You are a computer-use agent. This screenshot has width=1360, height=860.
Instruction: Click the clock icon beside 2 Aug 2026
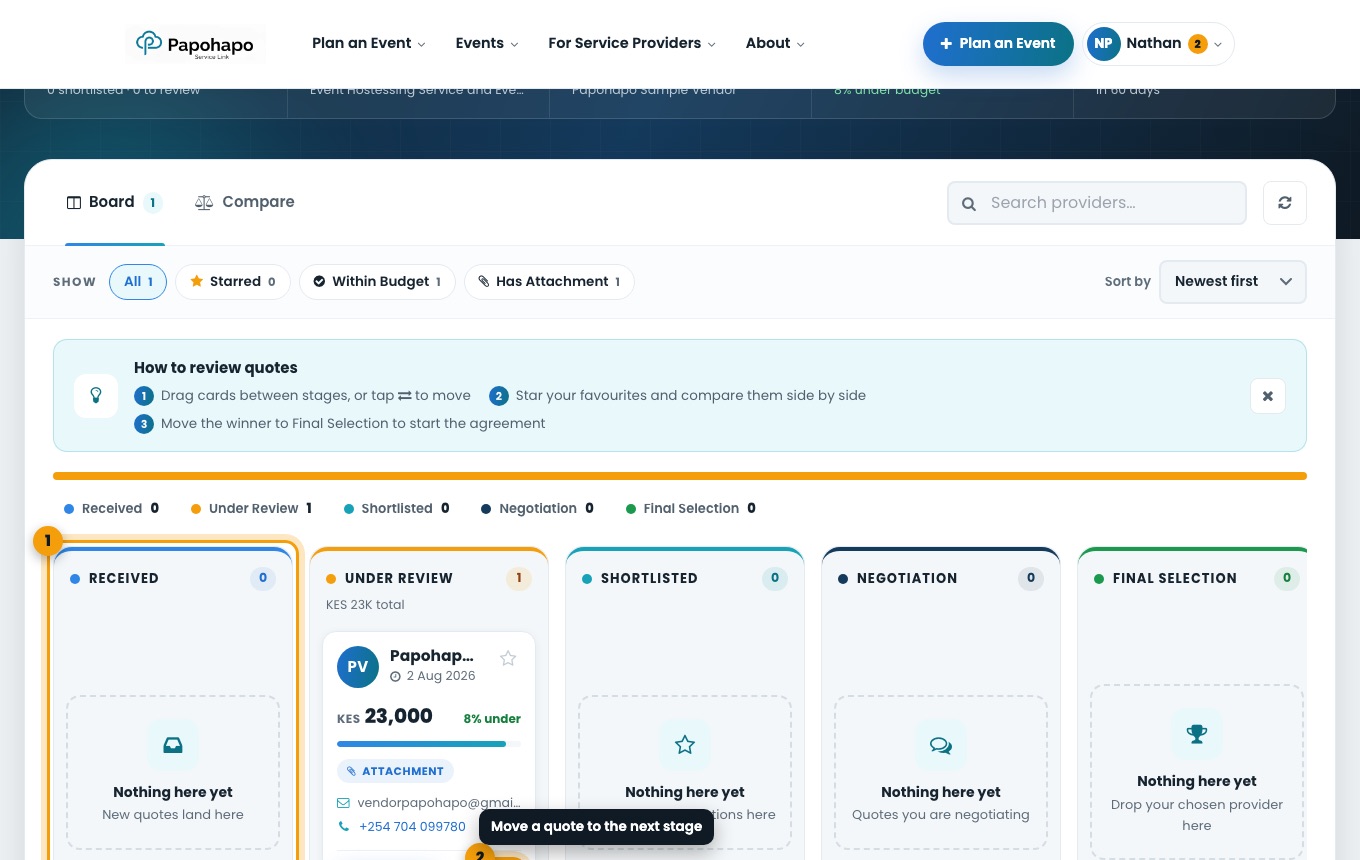pos(395,677)
